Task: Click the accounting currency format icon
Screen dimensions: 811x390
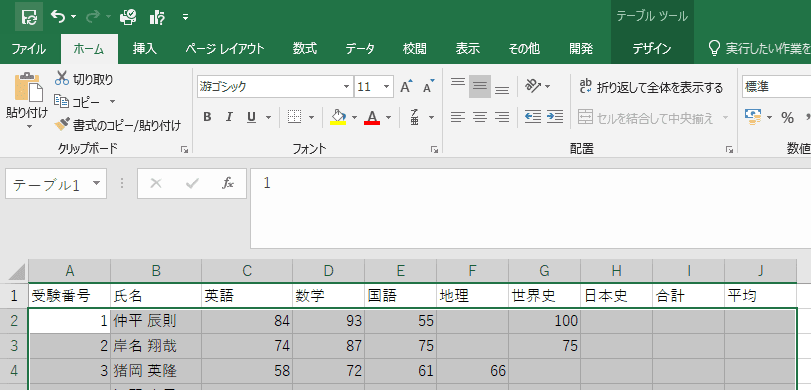Action: 753,117
